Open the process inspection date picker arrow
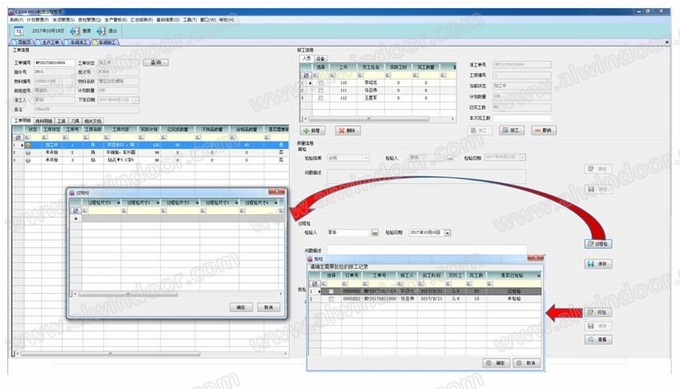 pos(448,233)
